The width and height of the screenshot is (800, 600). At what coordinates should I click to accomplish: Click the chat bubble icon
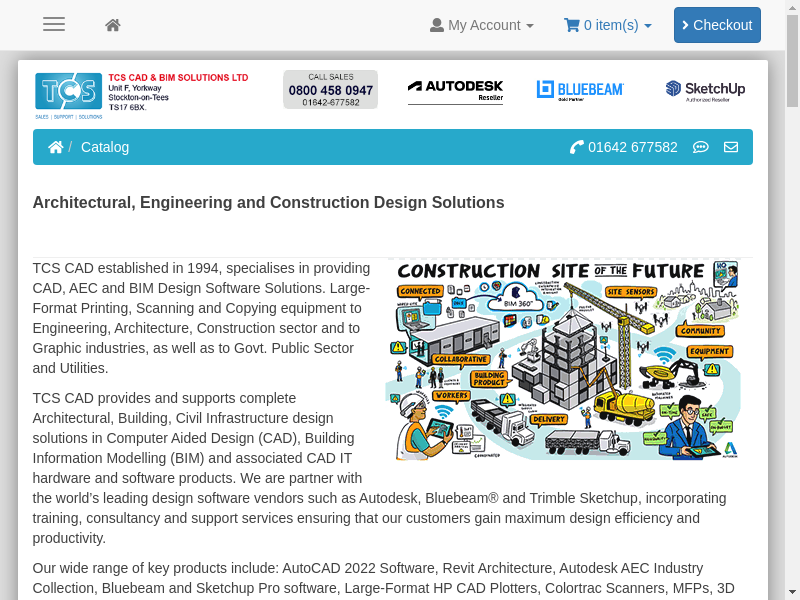pos(701,147)
